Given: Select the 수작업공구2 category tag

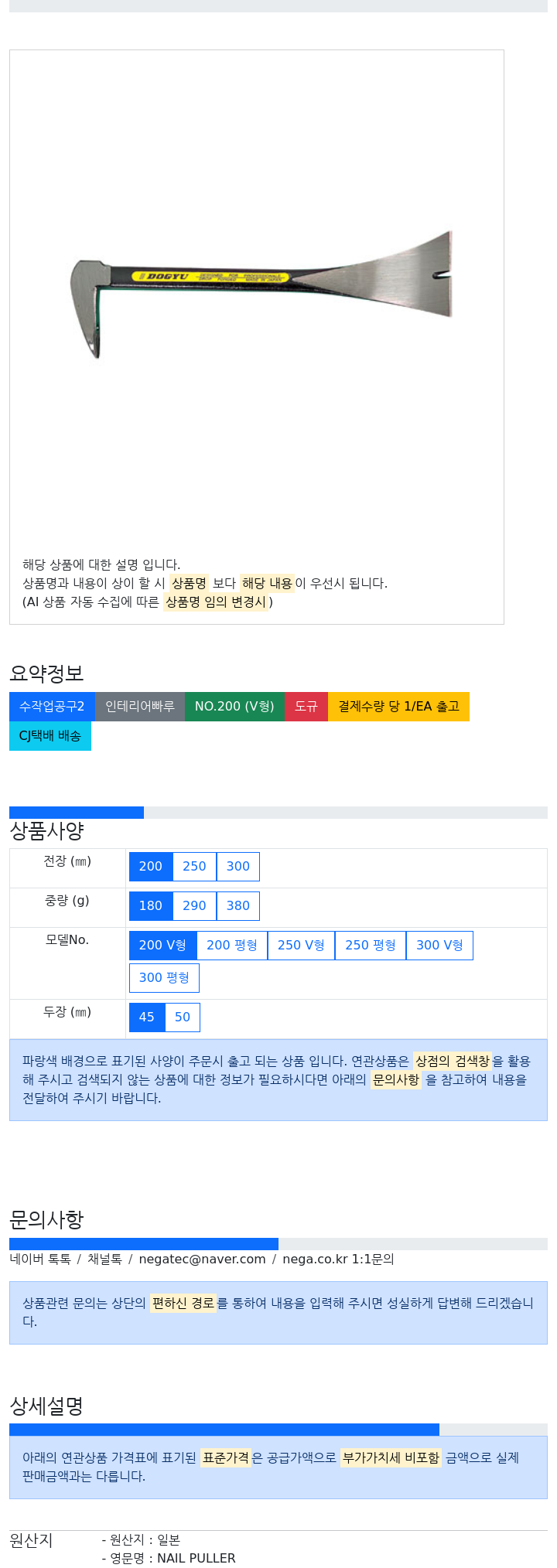Looking at the screenshot, I should click(52, 707).
